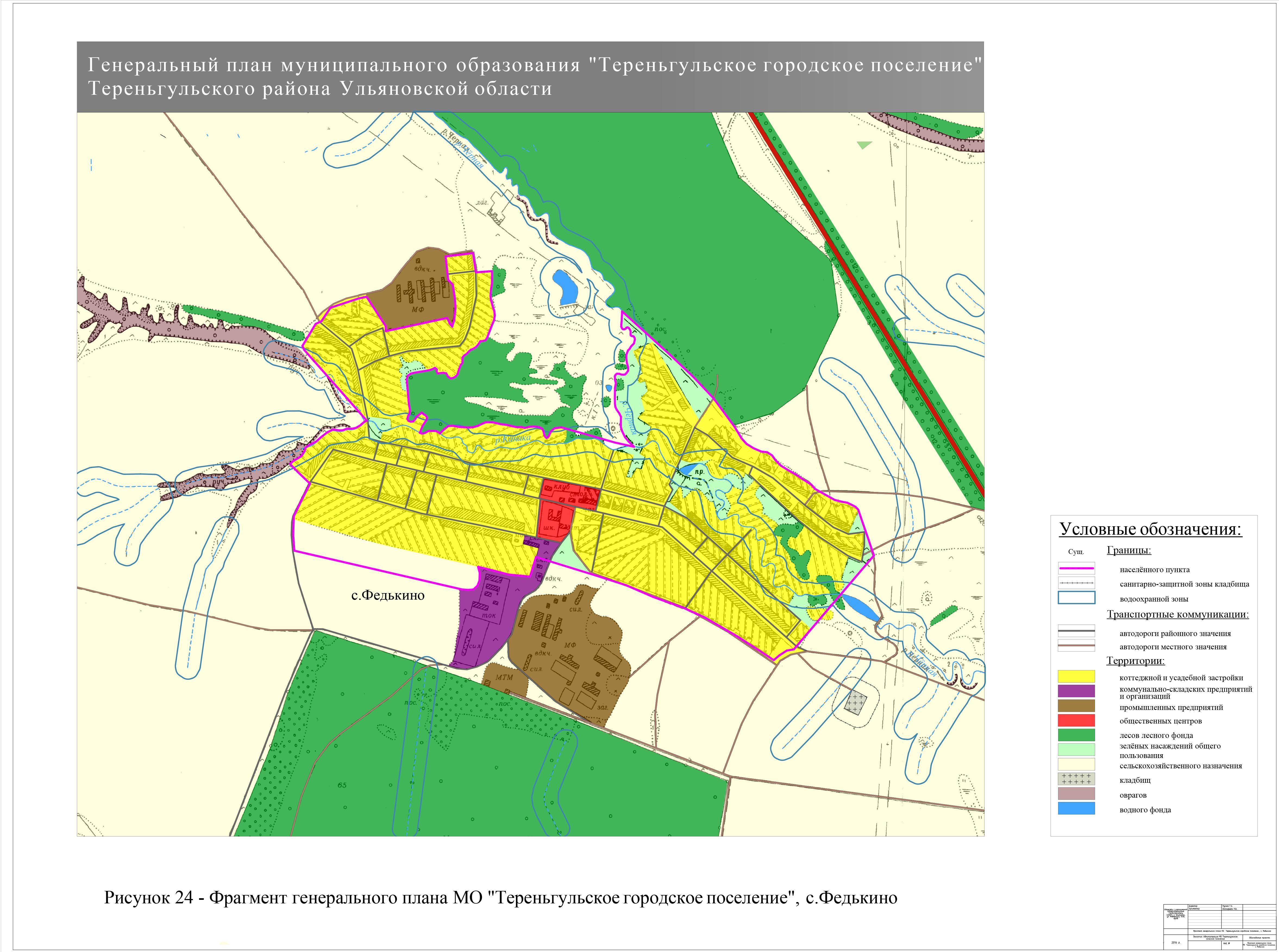
Task: Select the cemetery cross-pattern legend swatch
Action: pyautogui.click(x=1076, y=779)
